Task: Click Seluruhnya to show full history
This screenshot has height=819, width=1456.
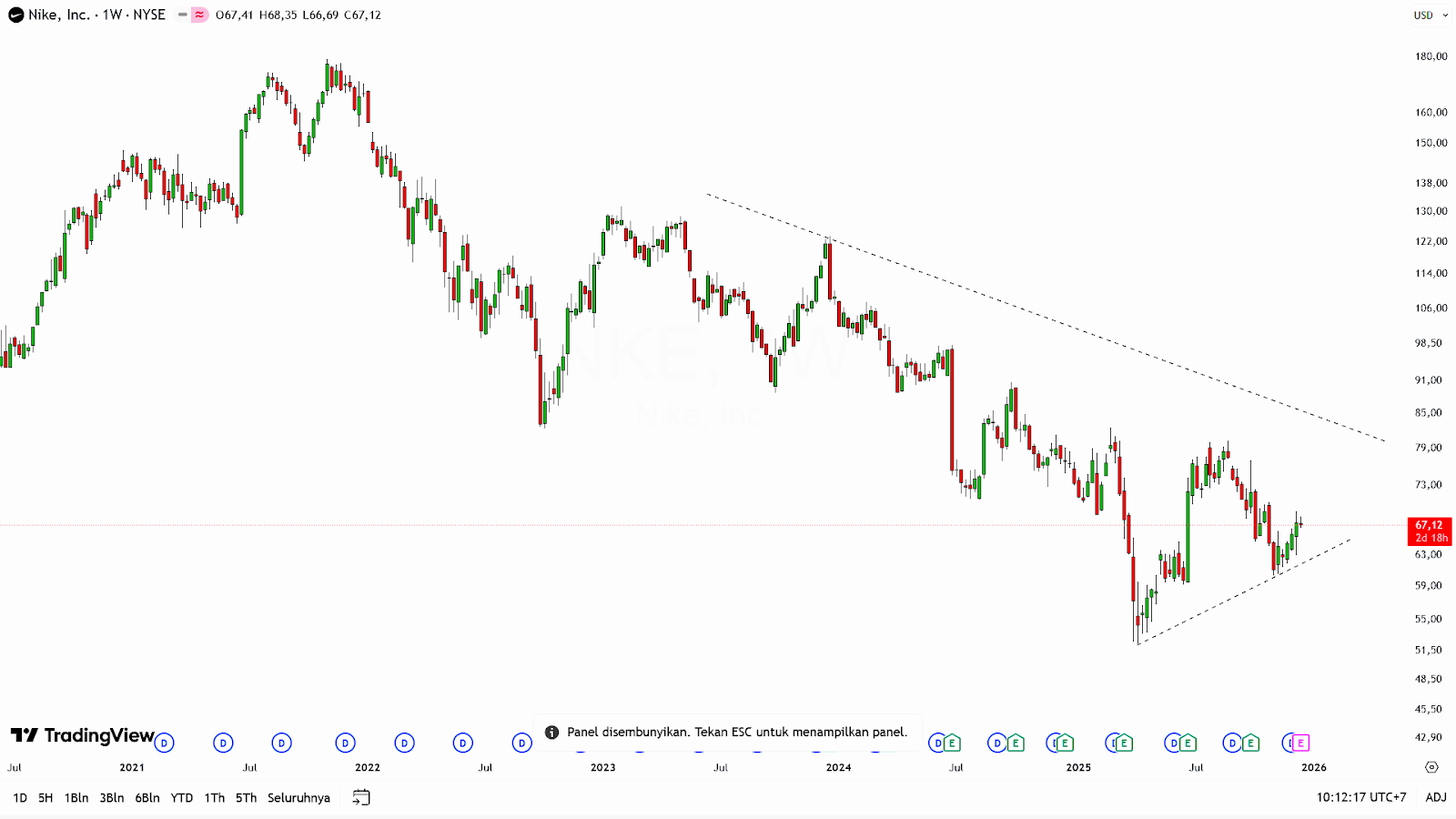Action: [298, 797]
